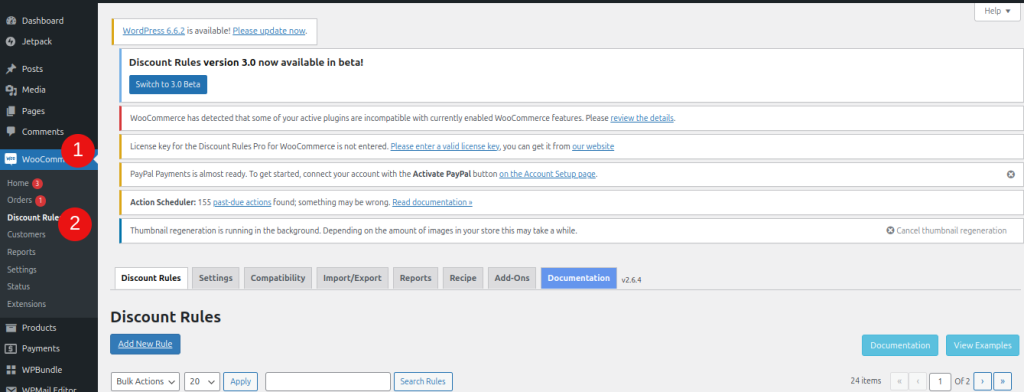Cancel thumbnail regeneration
1024x392 pixels.
click(946, 231)
